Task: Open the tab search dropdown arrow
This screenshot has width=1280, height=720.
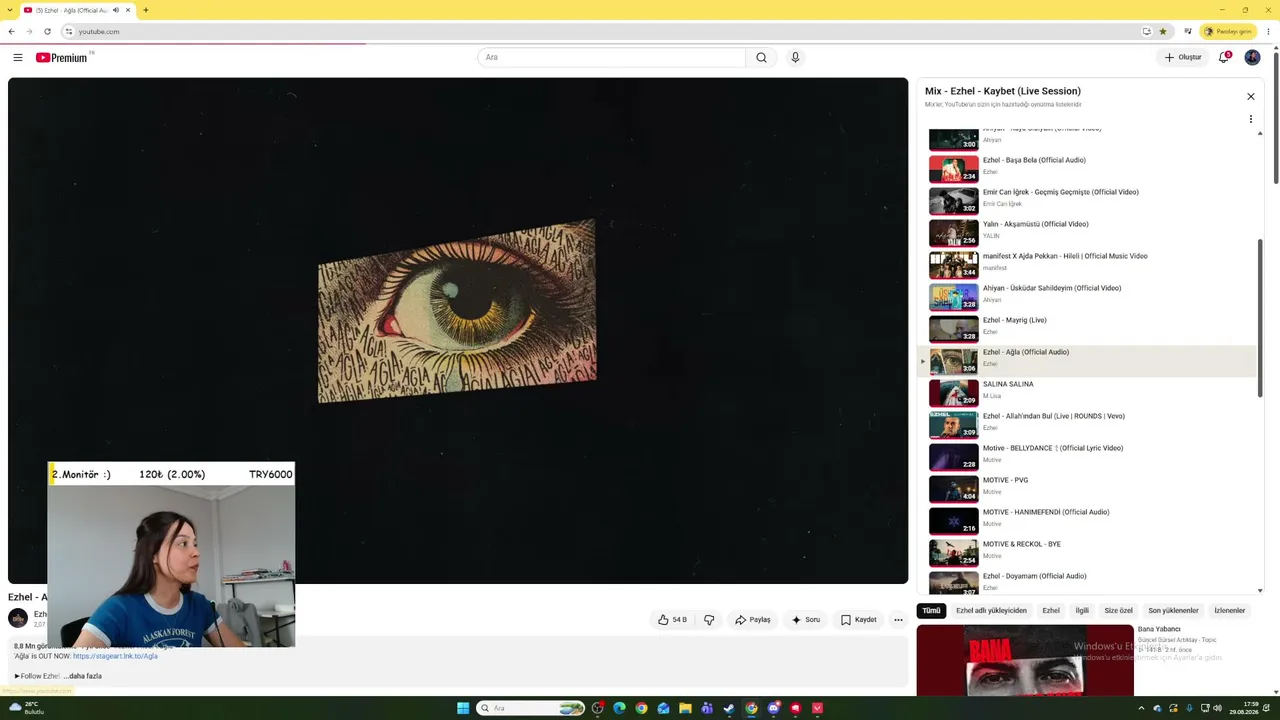Action: point(10,10)
